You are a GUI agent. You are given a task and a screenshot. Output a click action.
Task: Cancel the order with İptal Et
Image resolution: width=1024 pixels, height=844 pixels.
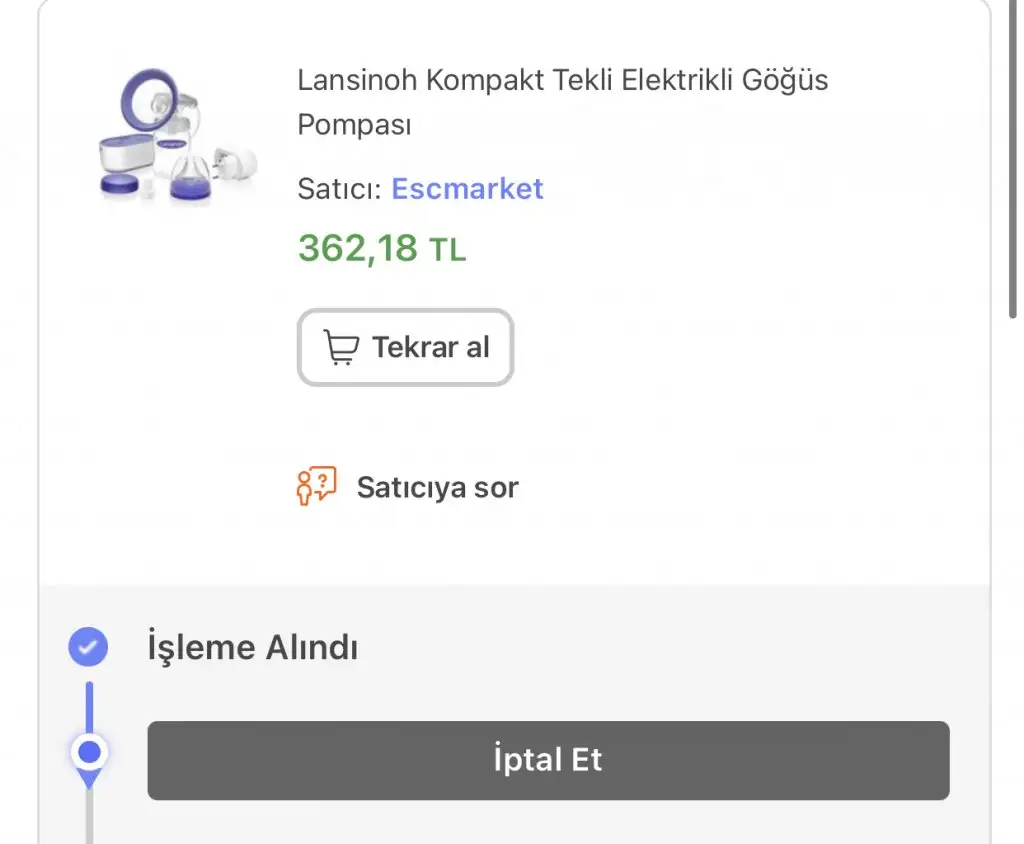click(x=548, y=760)
